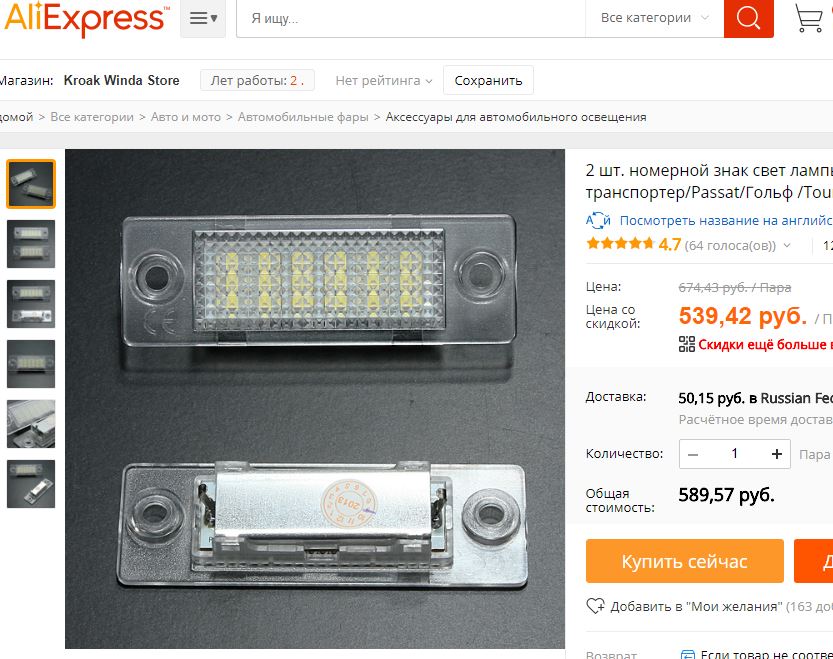Expand the Нет рейтинга dropdown
Screen dimensions: 833x659
click(x=384, y=81)
